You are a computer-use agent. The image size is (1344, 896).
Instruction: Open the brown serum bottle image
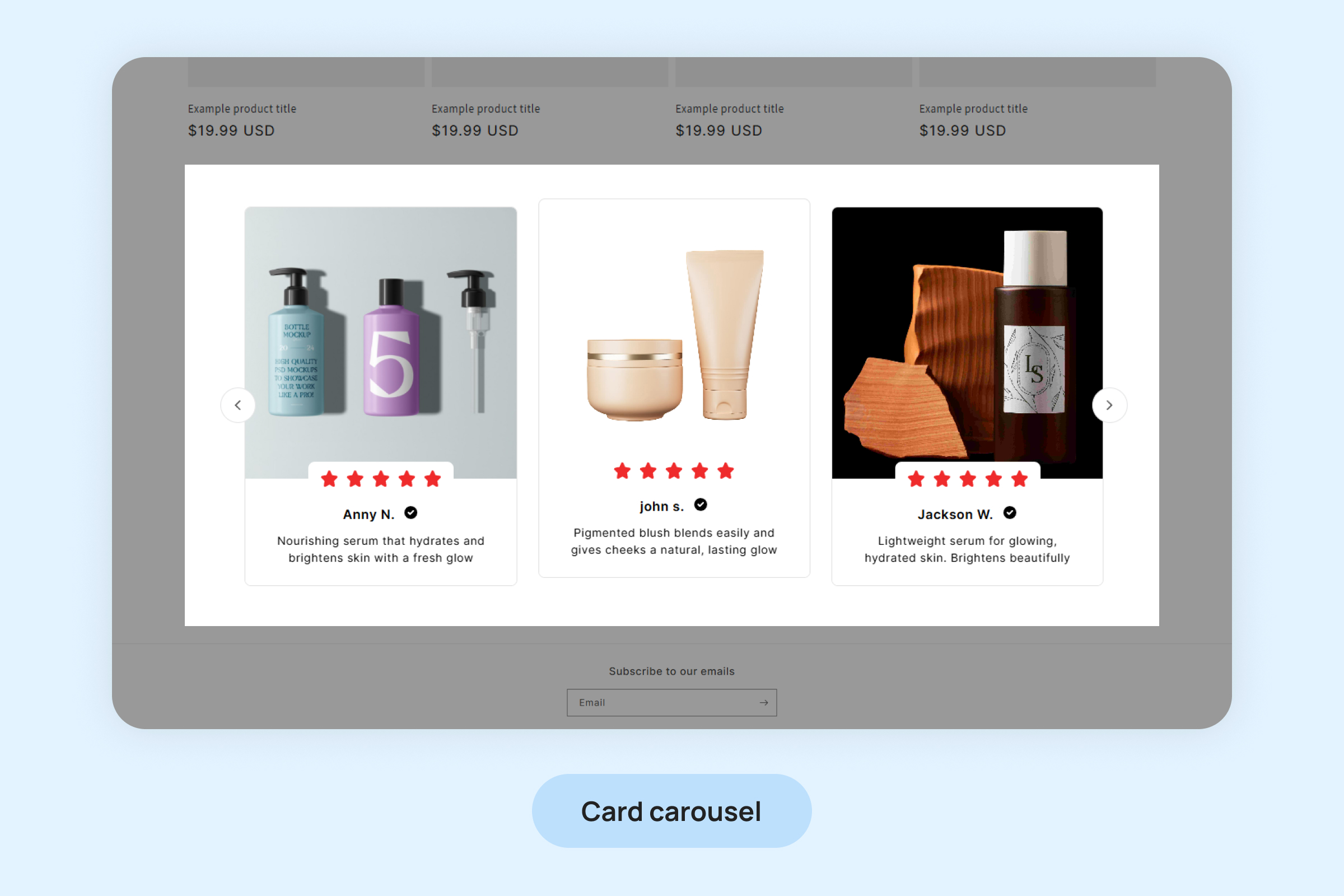coord(968,343)
